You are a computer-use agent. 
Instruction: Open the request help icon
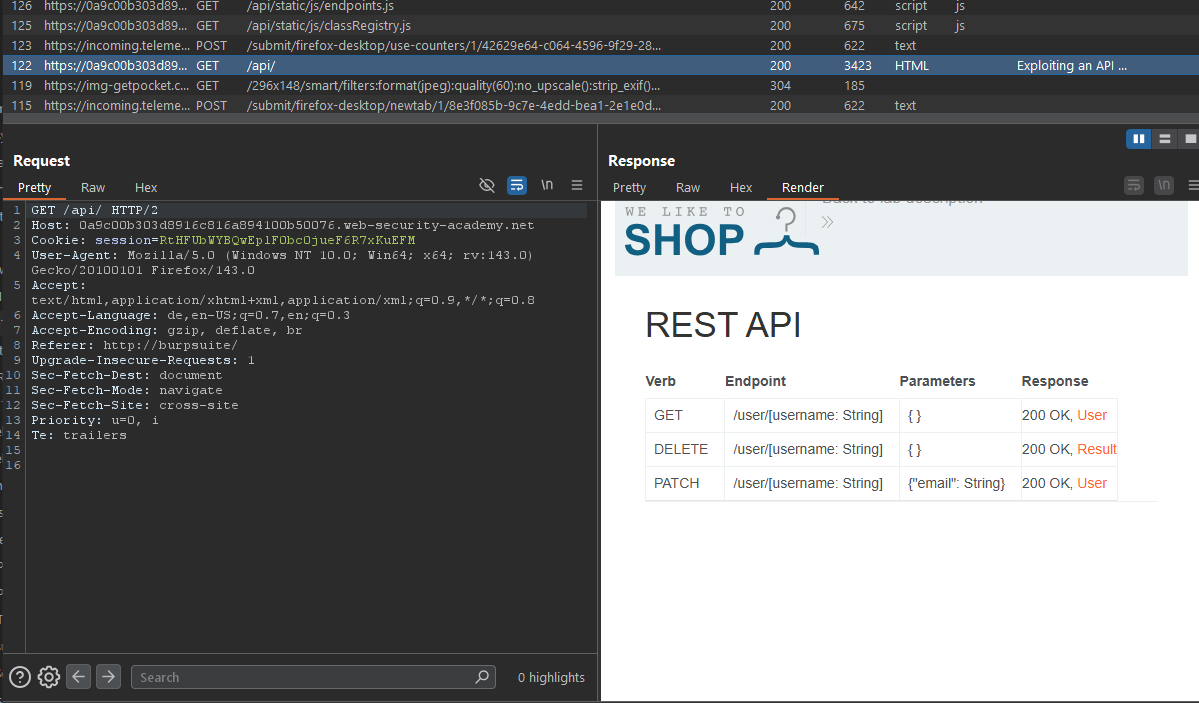19,677
